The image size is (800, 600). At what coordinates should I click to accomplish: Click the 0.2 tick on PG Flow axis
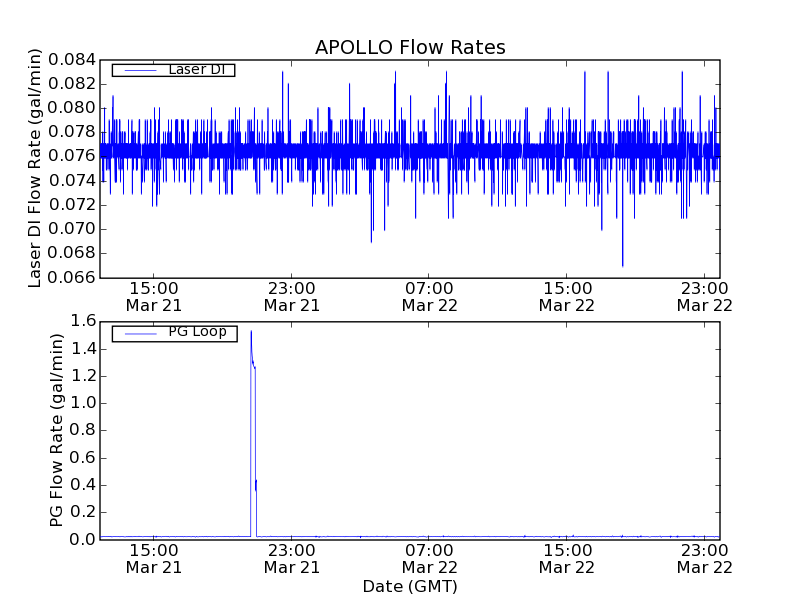(x=83, y=512)
